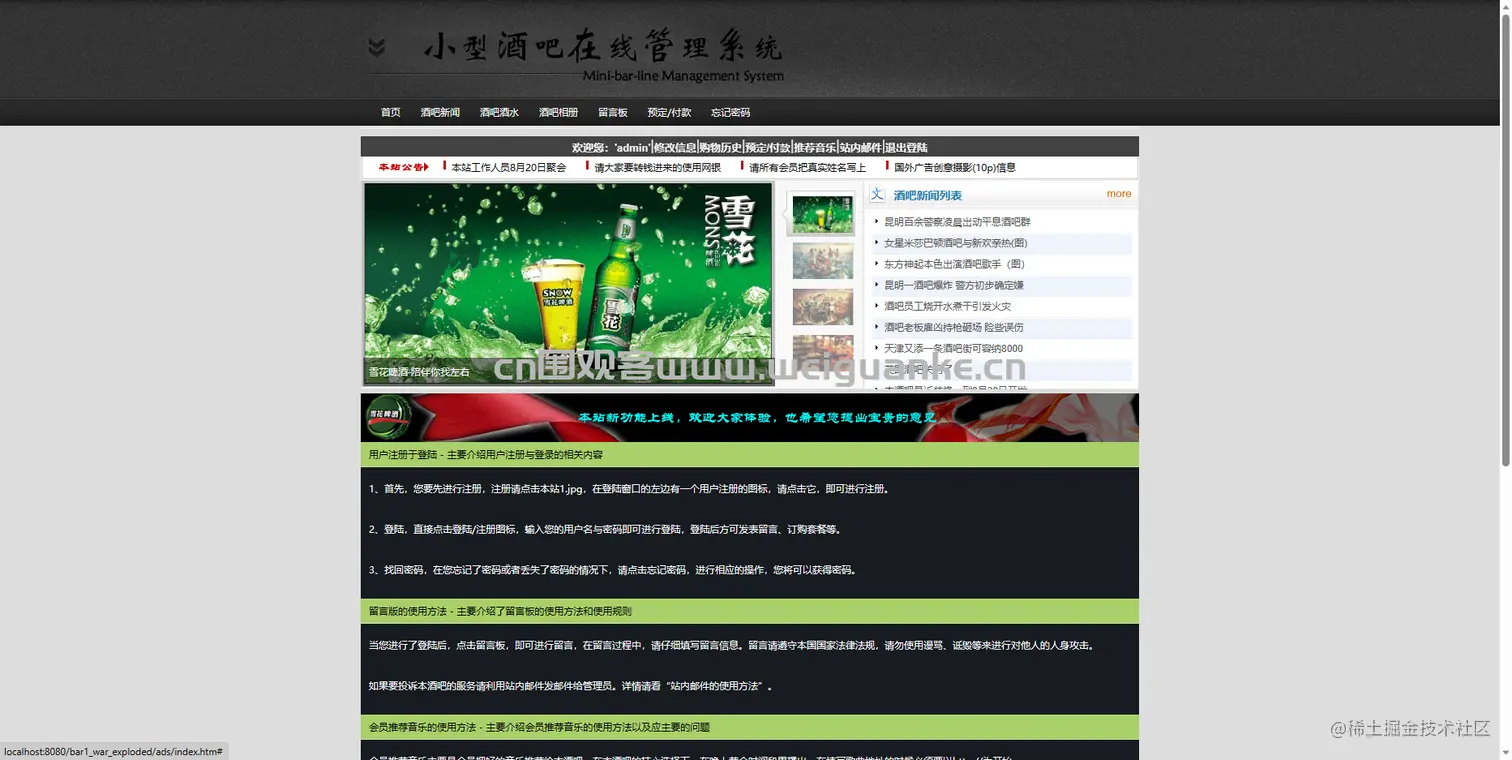
Task: Click heading 留言版的使用方法 section bar
Action: pos(750,611)
